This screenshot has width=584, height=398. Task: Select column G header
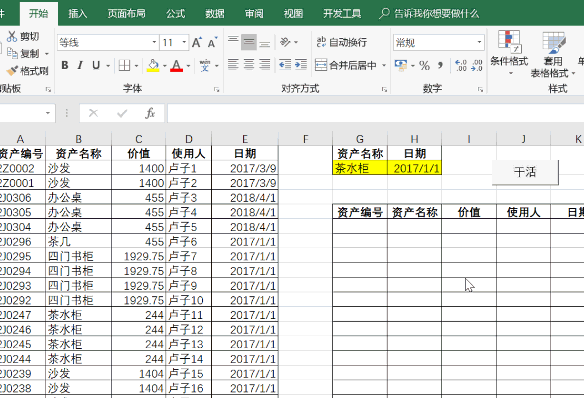[x=360, y=139]
